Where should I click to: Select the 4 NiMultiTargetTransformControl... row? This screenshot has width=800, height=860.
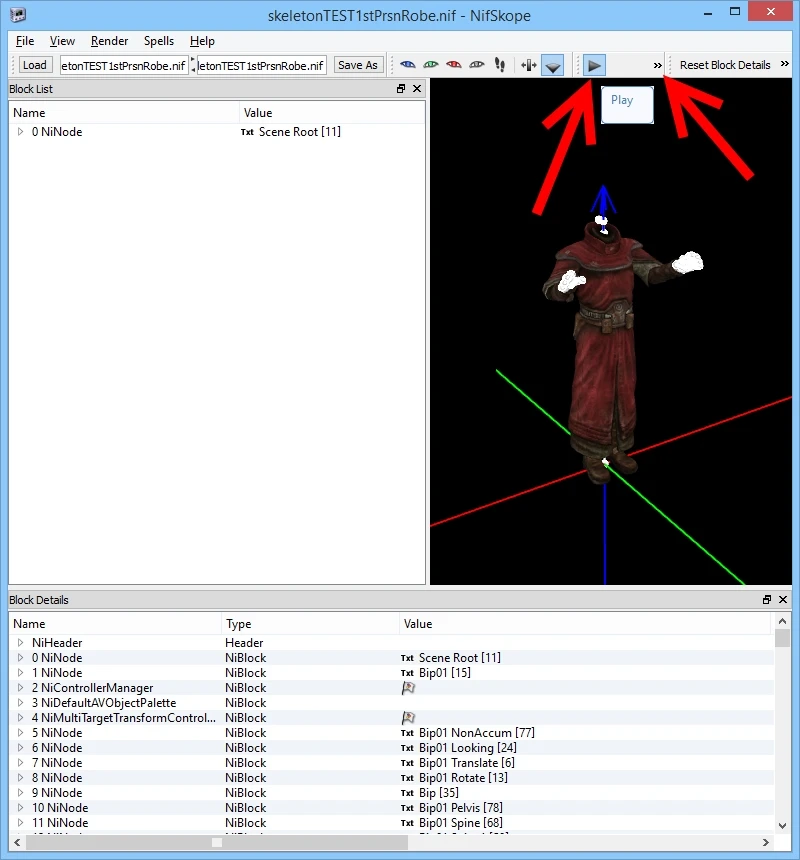click(392, 718)
